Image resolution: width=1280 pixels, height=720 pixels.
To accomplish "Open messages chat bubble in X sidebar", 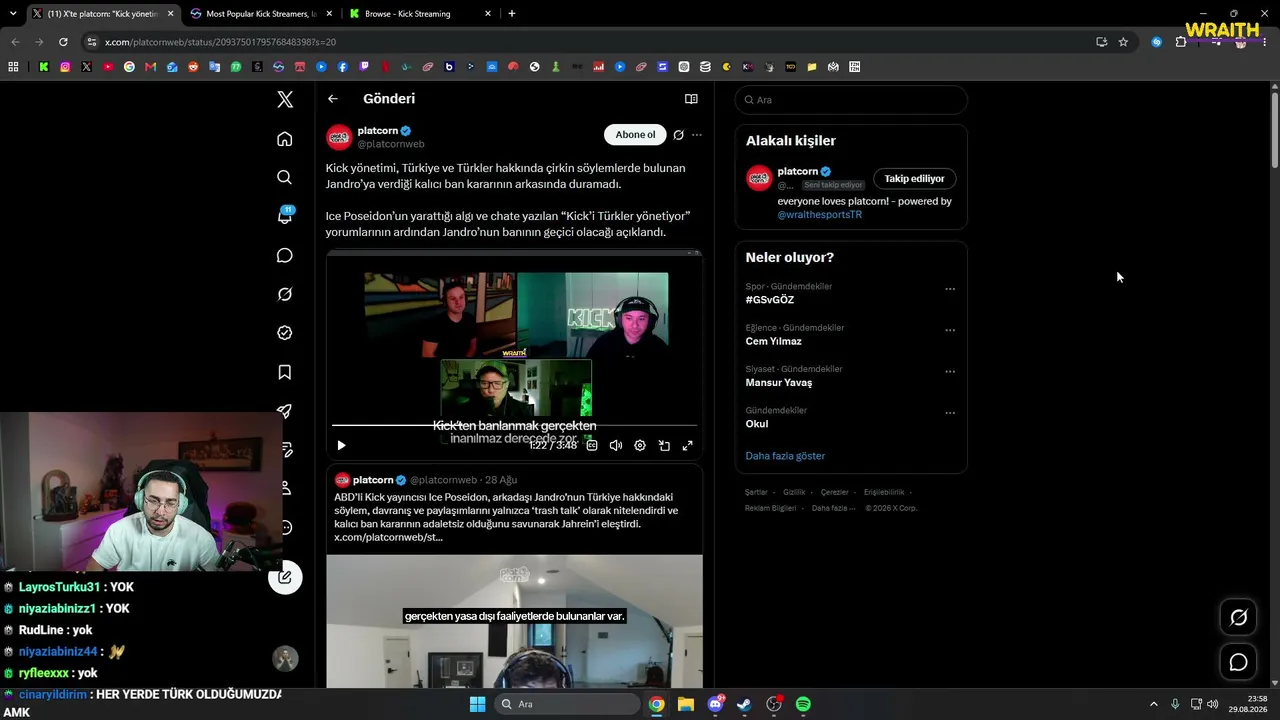I will click(x=285, y=255).
